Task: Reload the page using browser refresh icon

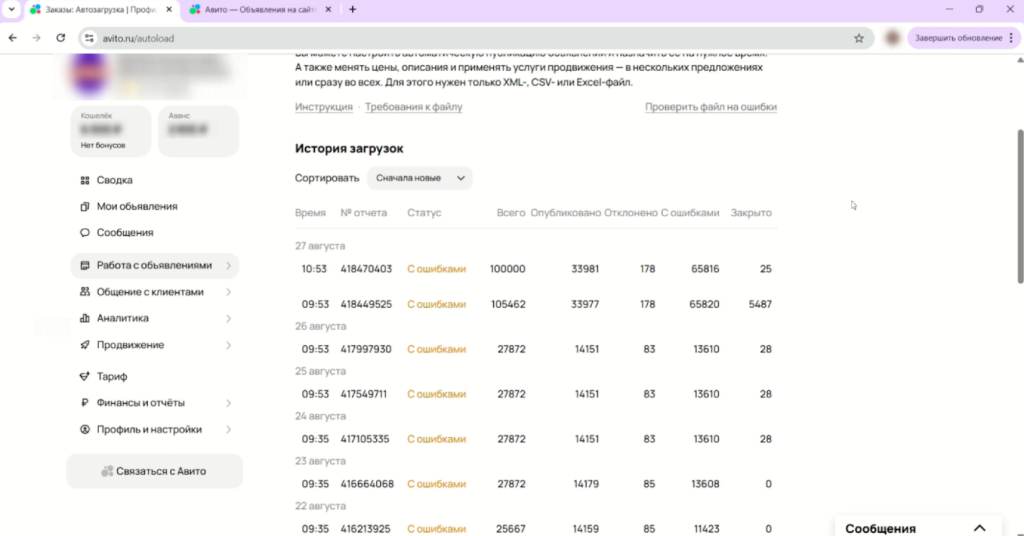Action: pos(61,38)
